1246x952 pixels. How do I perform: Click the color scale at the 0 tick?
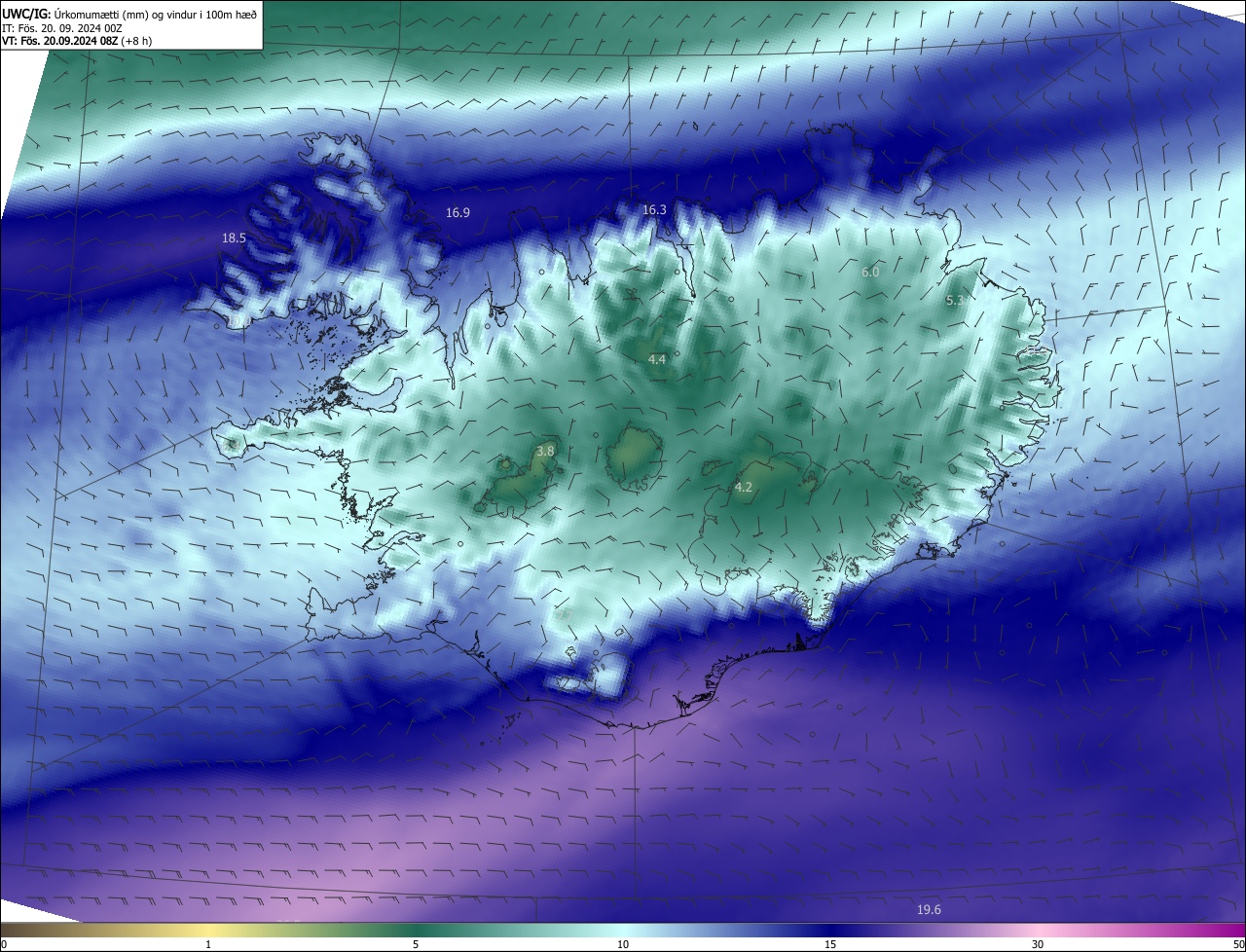4,944
